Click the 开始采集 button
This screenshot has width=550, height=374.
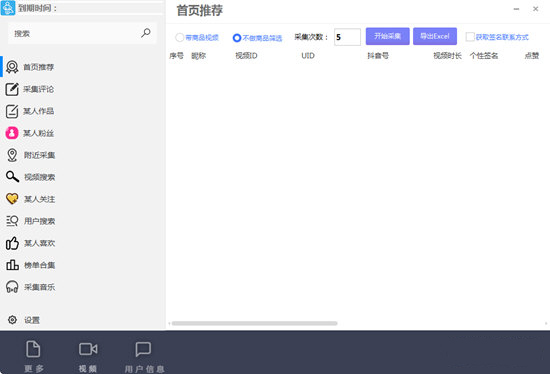coord(388,36)
